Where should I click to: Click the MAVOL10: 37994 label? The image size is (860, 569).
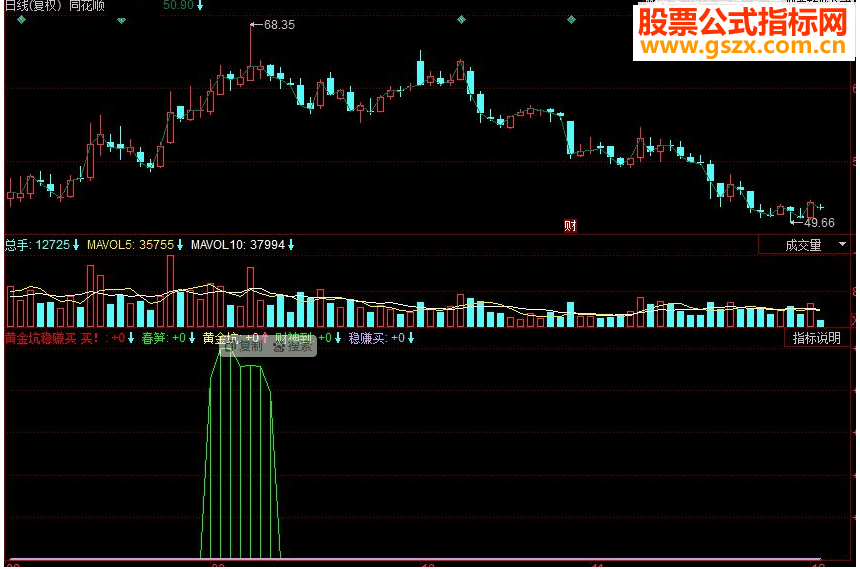242,245
